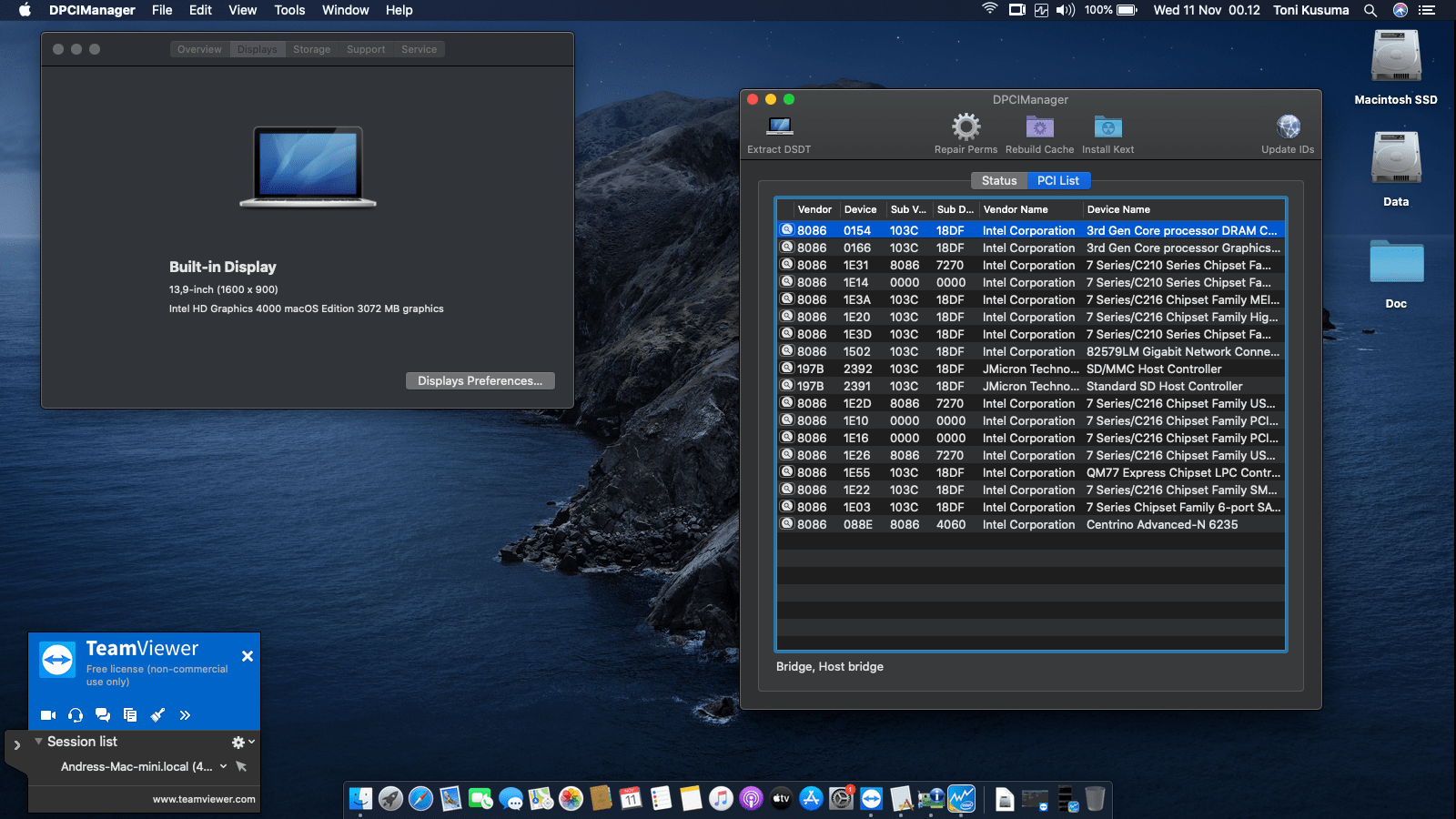Expand the Andress-Mac-mini.local session chevron
1456x819 pixels.
click(224, 766)
